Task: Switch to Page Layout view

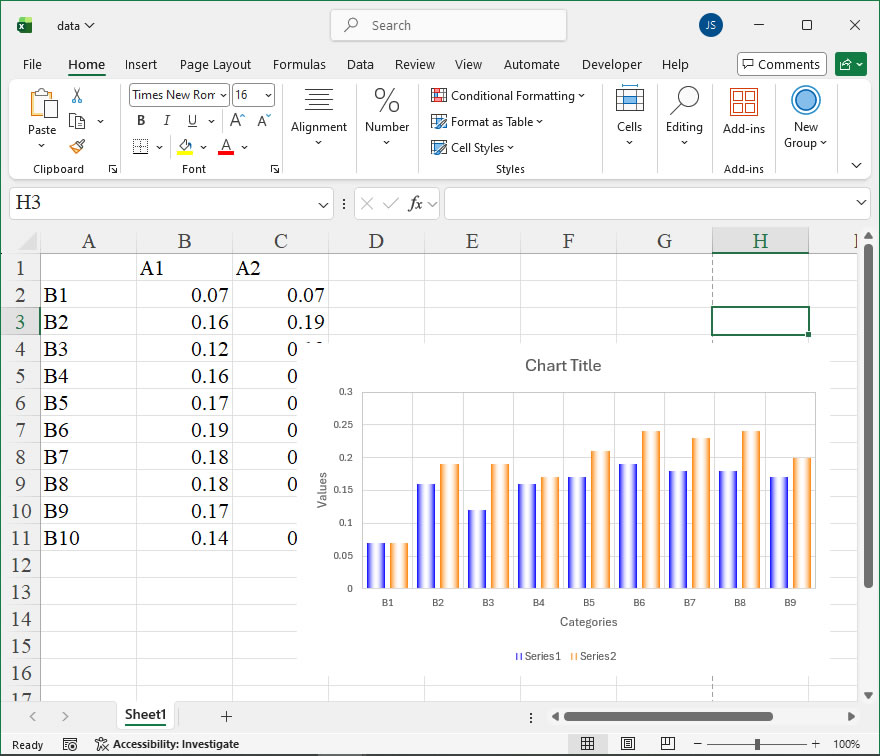Action: pyautogui.click(x=627, y=744)
